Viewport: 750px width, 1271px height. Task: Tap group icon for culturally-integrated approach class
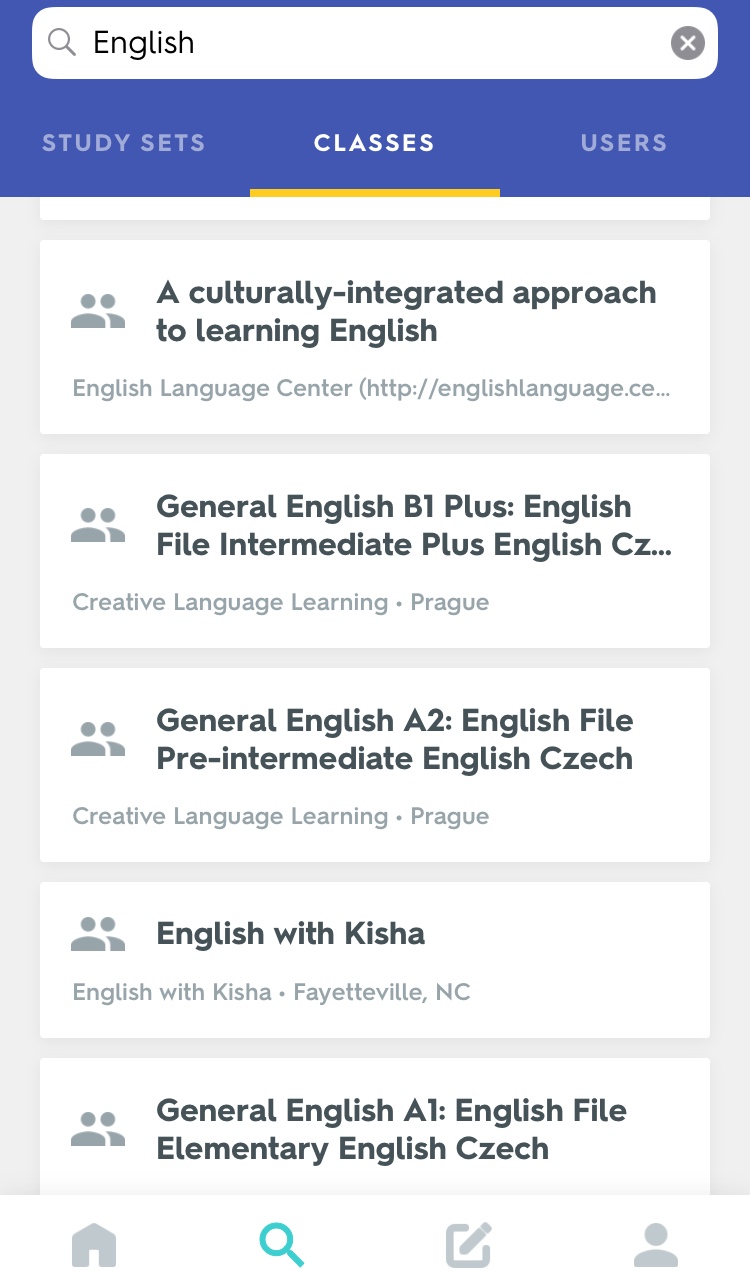pyautogui.click(x=98, y=311)
